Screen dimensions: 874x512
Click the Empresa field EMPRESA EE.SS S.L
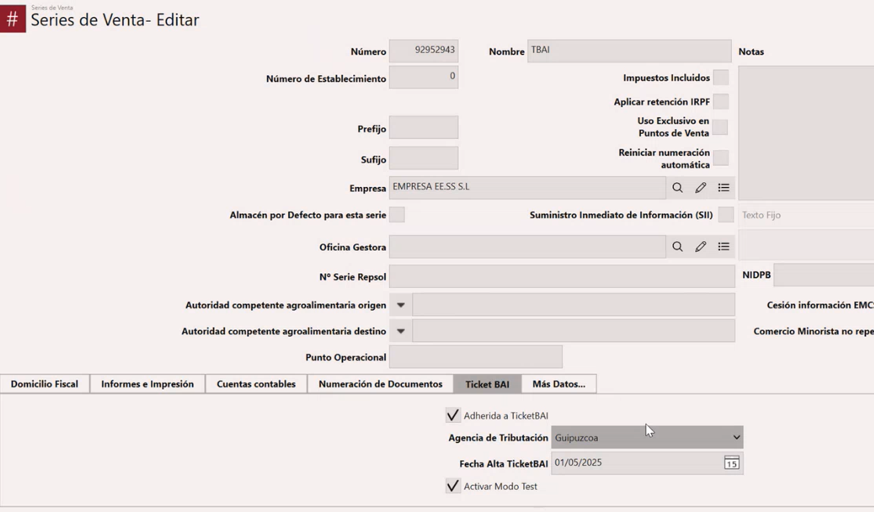(527, 188)
